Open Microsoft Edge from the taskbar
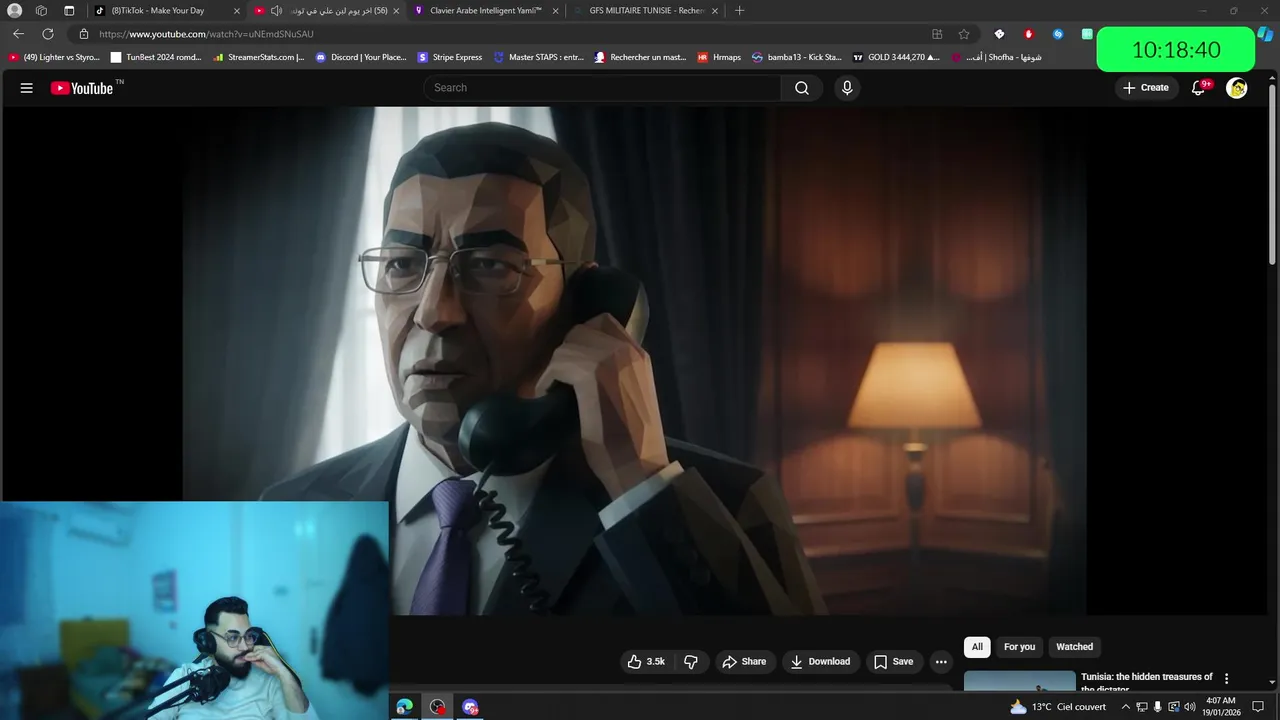 point(404,707)
